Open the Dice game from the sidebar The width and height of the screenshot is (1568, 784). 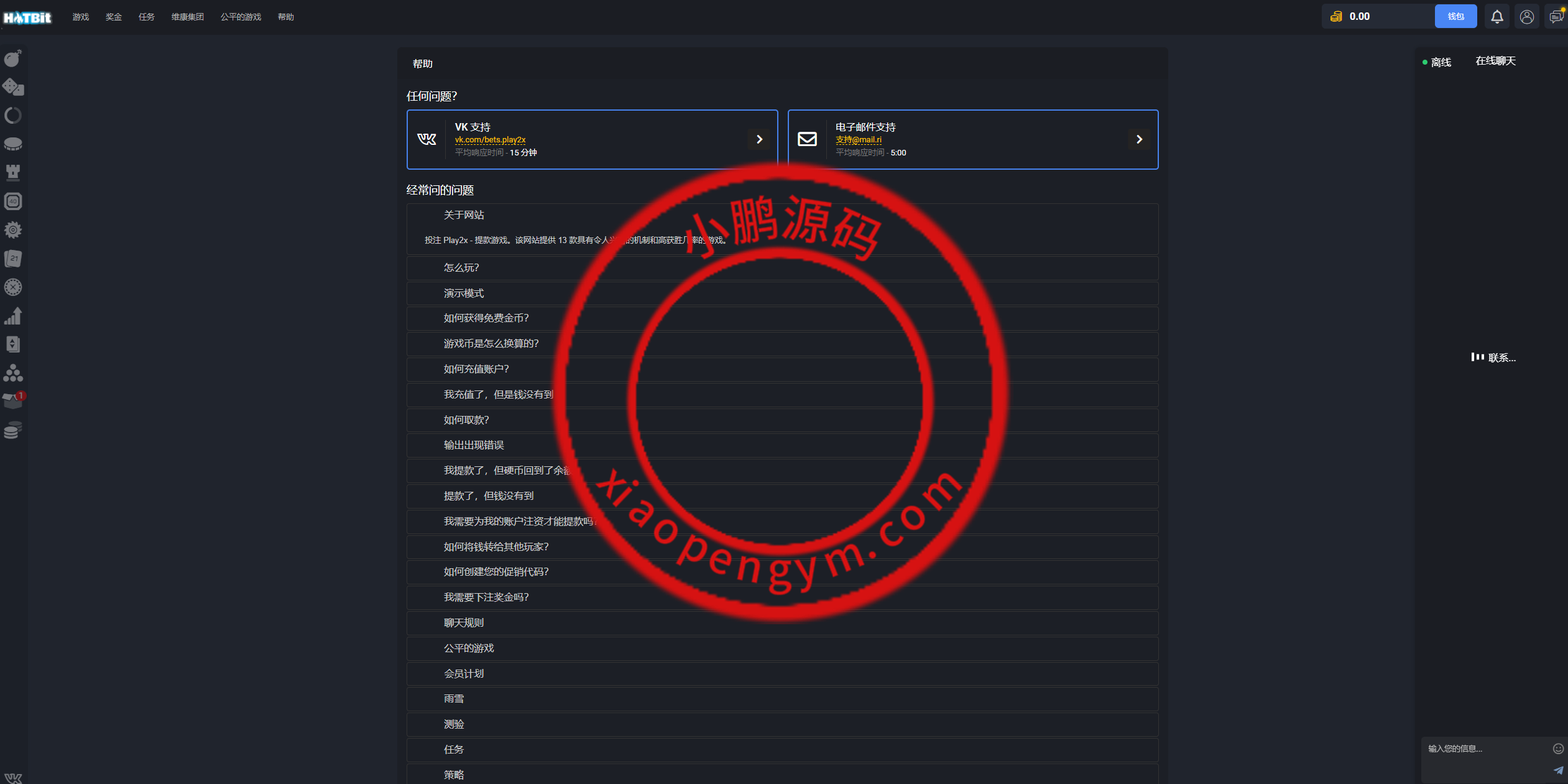click(14, 87)
